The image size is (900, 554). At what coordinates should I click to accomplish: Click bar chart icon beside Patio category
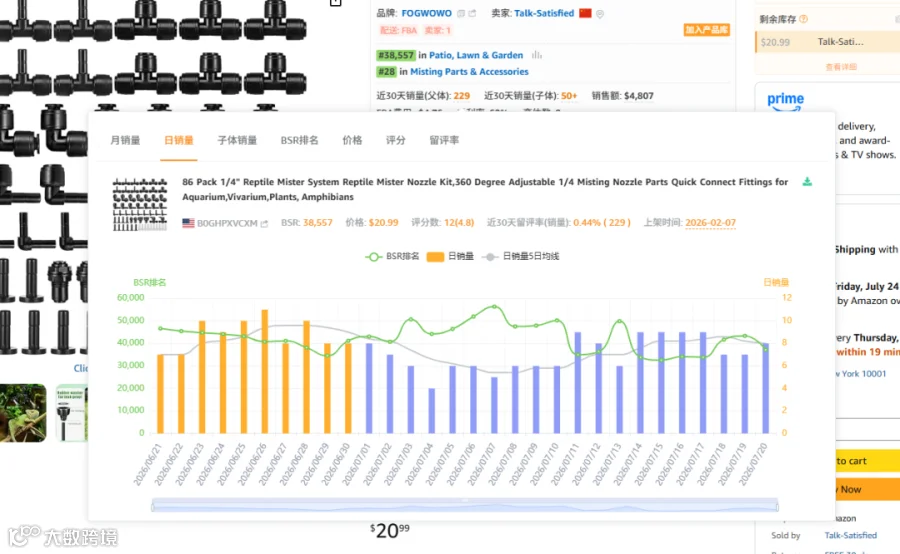coord(537,55)
